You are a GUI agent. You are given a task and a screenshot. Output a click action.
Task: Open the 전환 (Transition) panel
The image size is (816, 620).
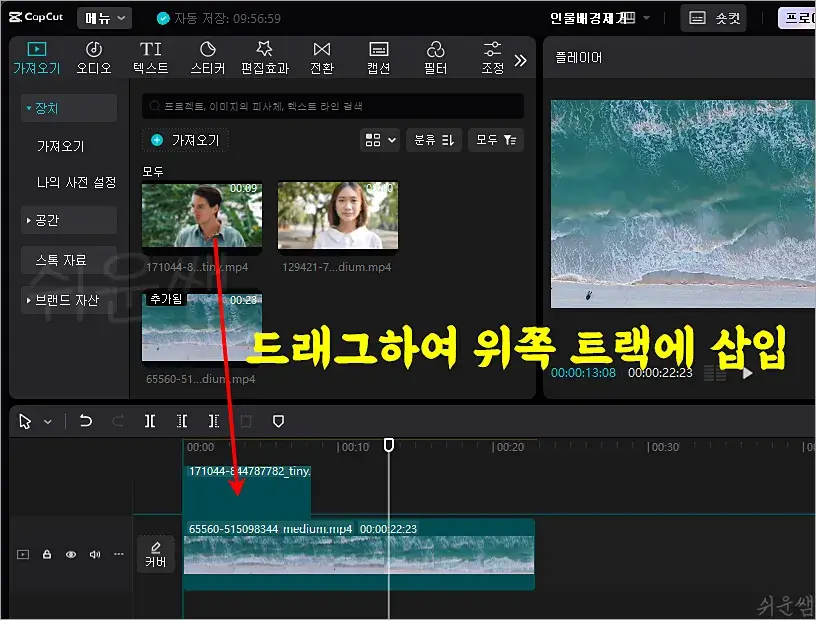pyautogui.click(x=322, y=56)
